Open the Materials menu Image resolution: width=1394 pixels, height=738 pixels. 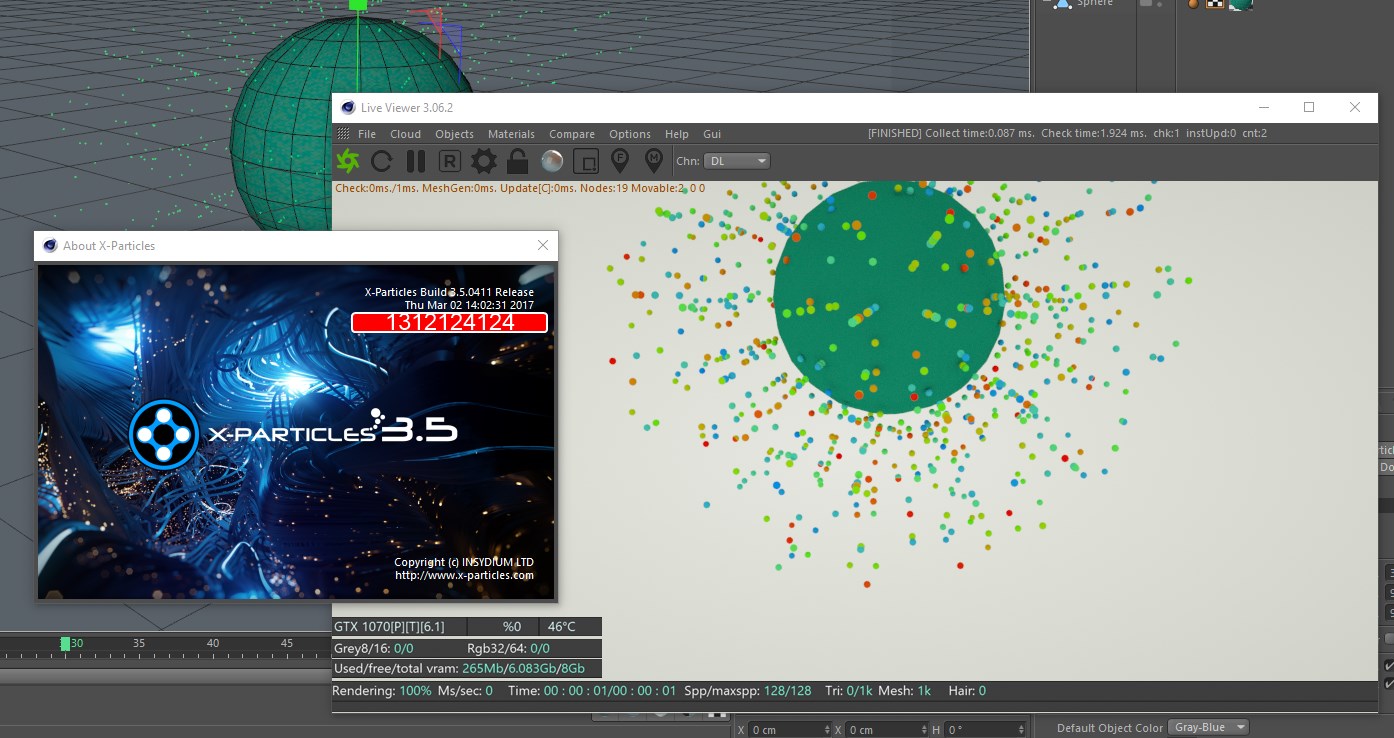(x=511, y=134)
